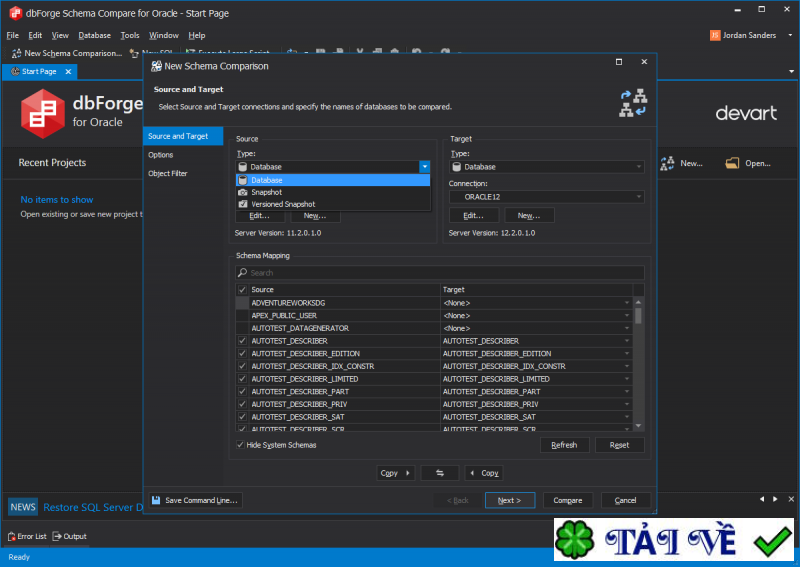Click the Jordan Sanders account icon
Image resolution: width=800 pixels, height=567 pixels.
pos(714,35)
